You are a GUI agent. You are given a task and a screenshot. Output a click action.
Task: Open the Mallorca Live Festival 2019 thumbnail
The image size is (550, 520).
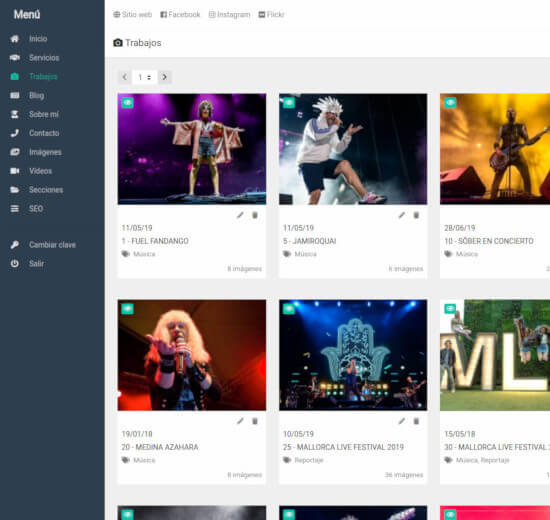coord(353,355)
